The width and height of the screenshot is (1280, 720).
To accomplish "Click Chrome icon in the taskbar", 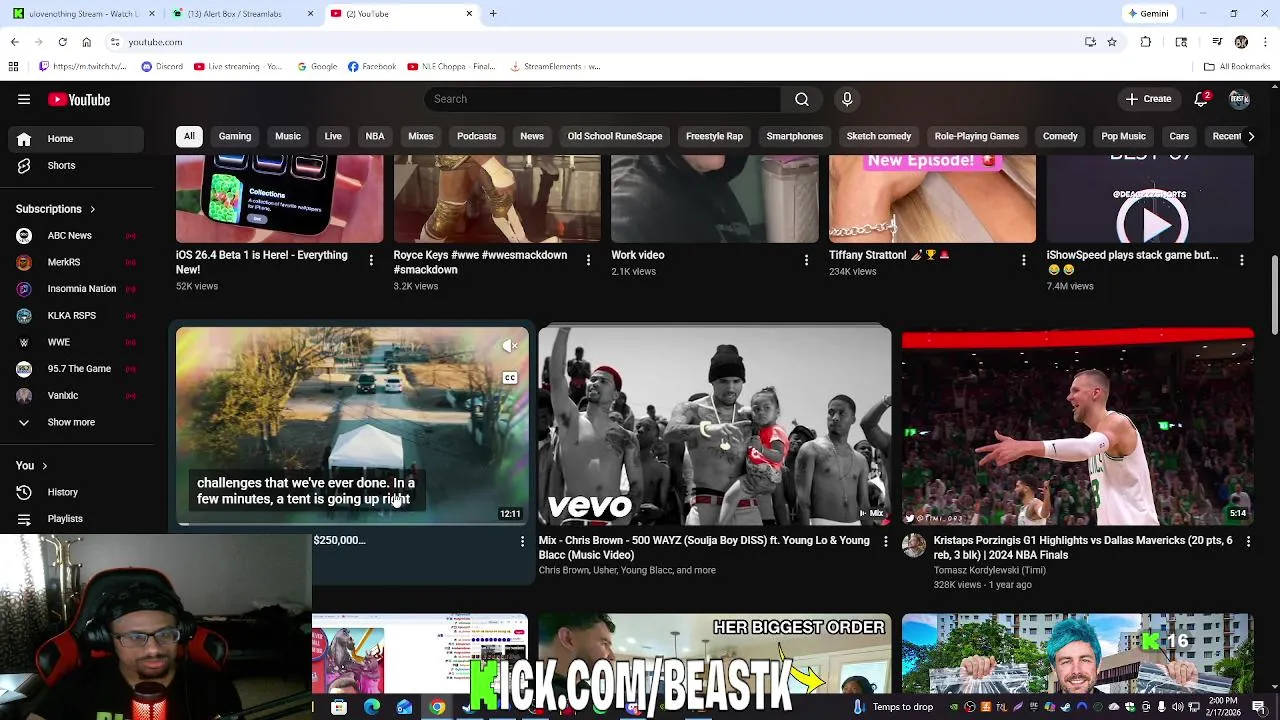I will point(437,707).
